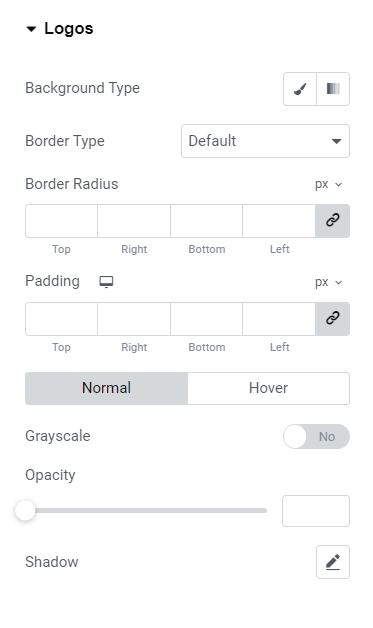The height and width of the screenshot is (628, 373).
Task: Click the Opacity slider handle
Action: (25, 511)
